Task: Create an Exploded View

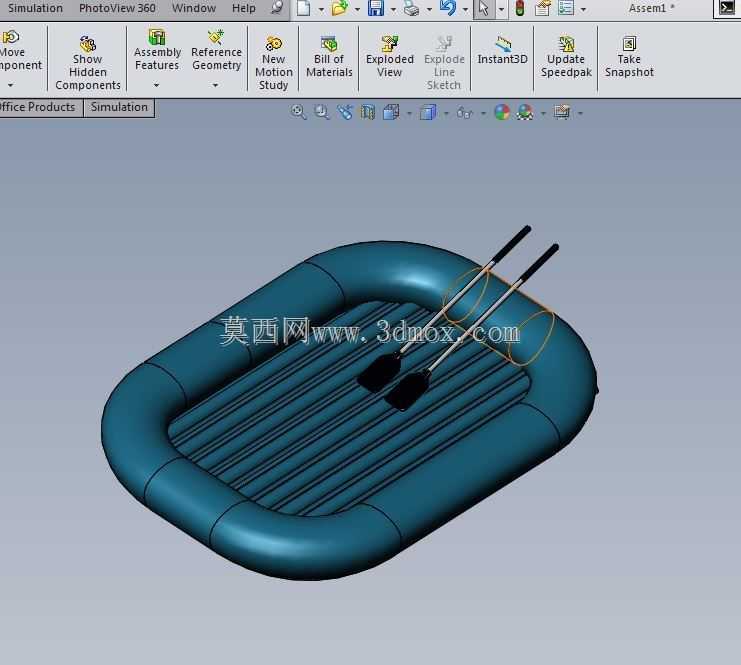Action: point(389,57)
